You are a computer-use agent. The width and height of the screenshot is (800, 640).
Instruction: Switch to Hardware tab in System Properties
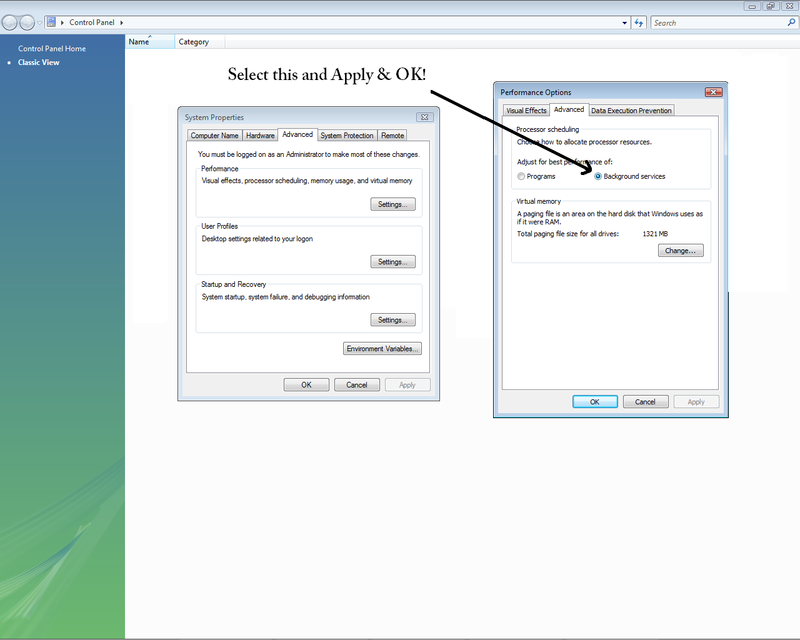point(260,135)
